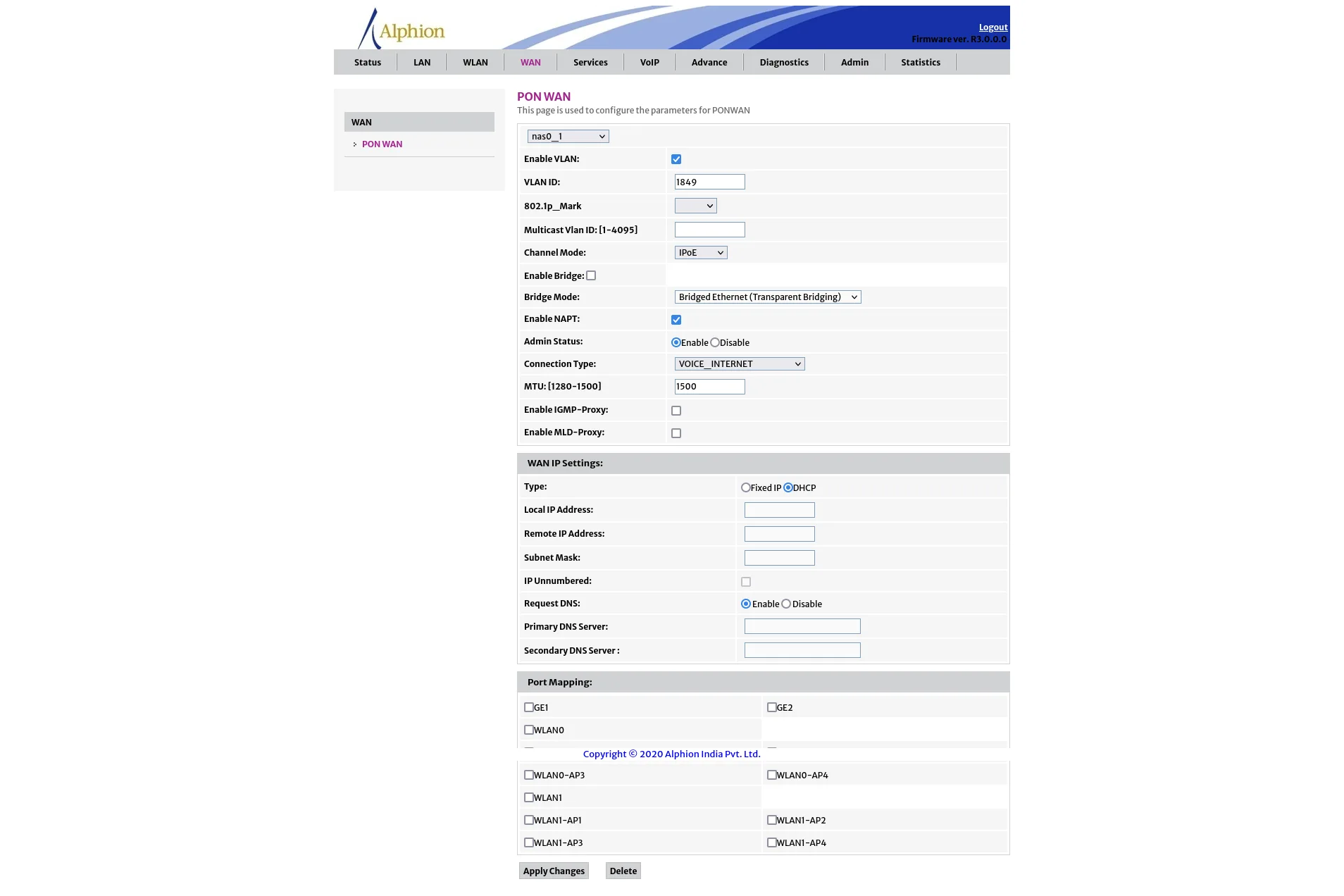The image size is (1344, 896).
Task: Click the VLAN ID field
Action: [709, 182]
